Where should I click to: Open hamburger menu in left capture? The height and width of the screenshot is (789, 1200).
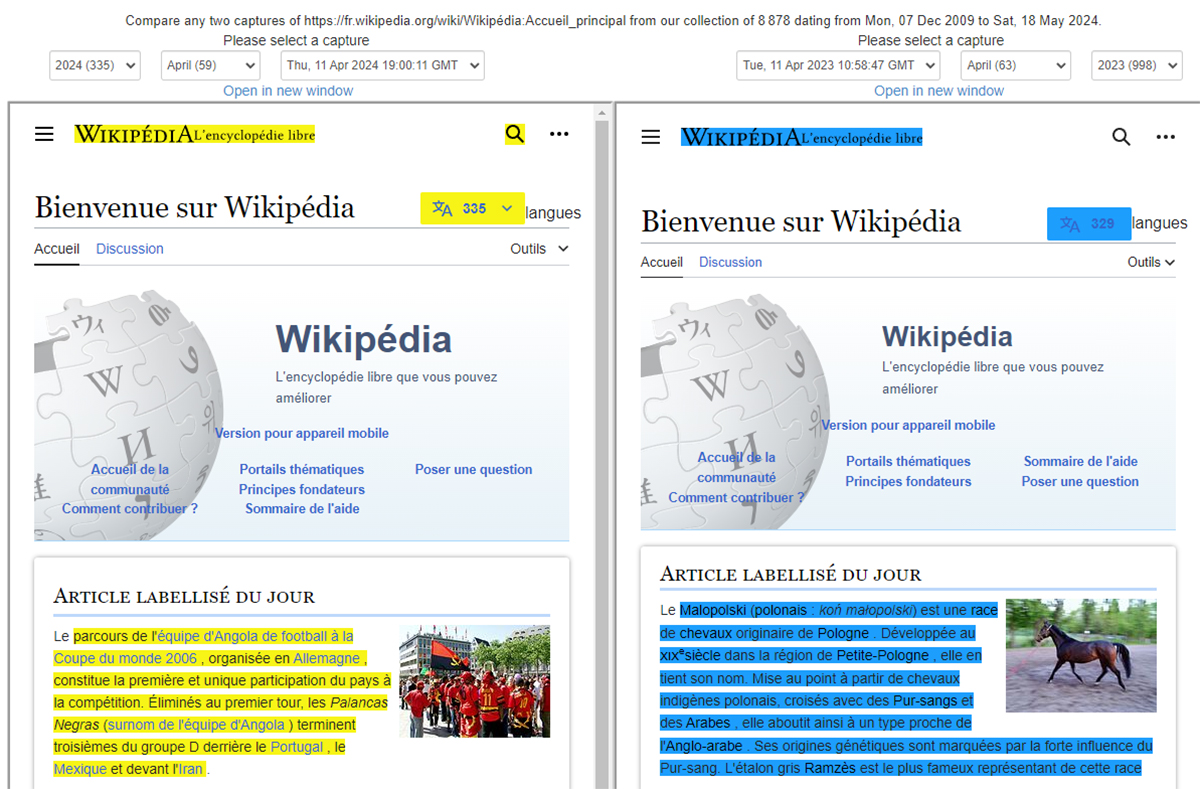point(44,134)
